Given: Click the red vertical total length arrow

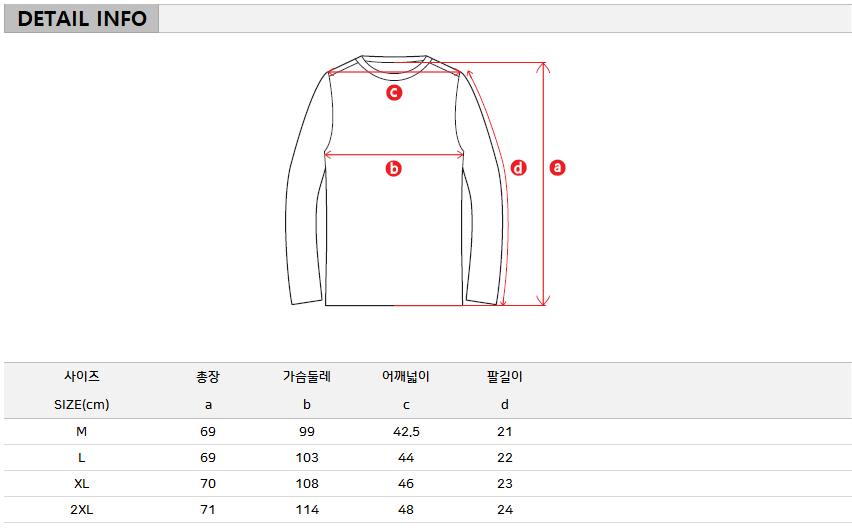Looking at the screenshot, I should point(543,184).
